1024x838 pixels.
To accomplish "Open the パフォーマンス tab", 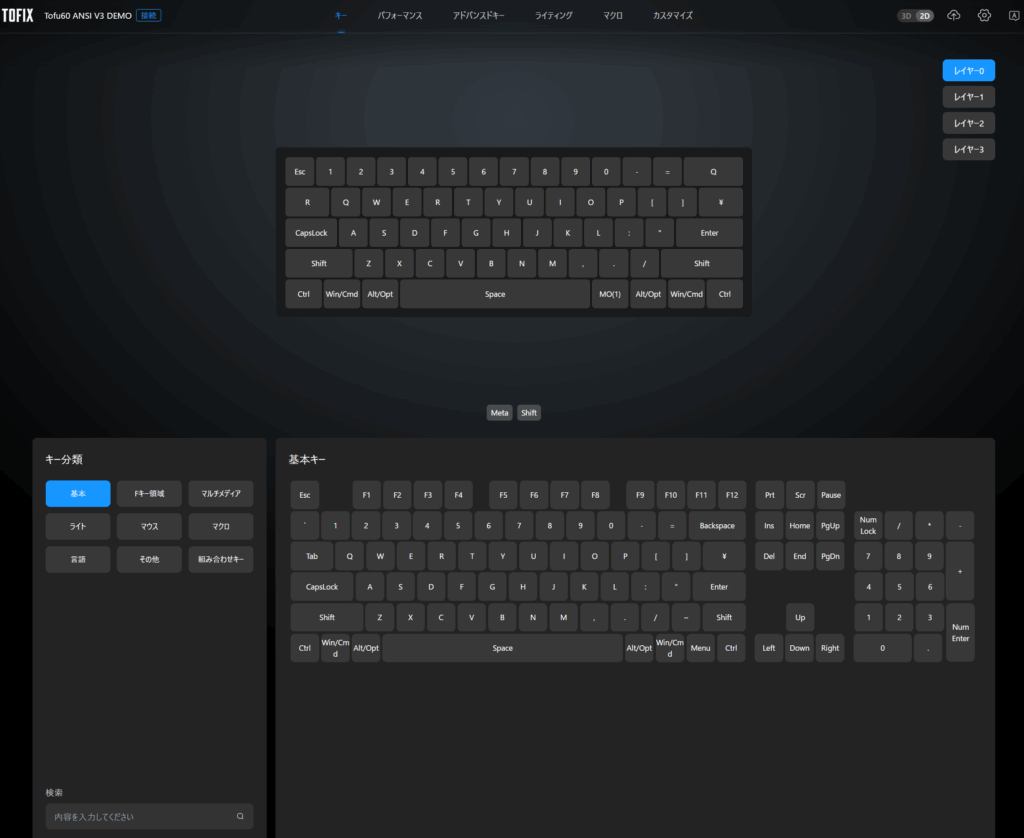I will [x=400, y=16].
